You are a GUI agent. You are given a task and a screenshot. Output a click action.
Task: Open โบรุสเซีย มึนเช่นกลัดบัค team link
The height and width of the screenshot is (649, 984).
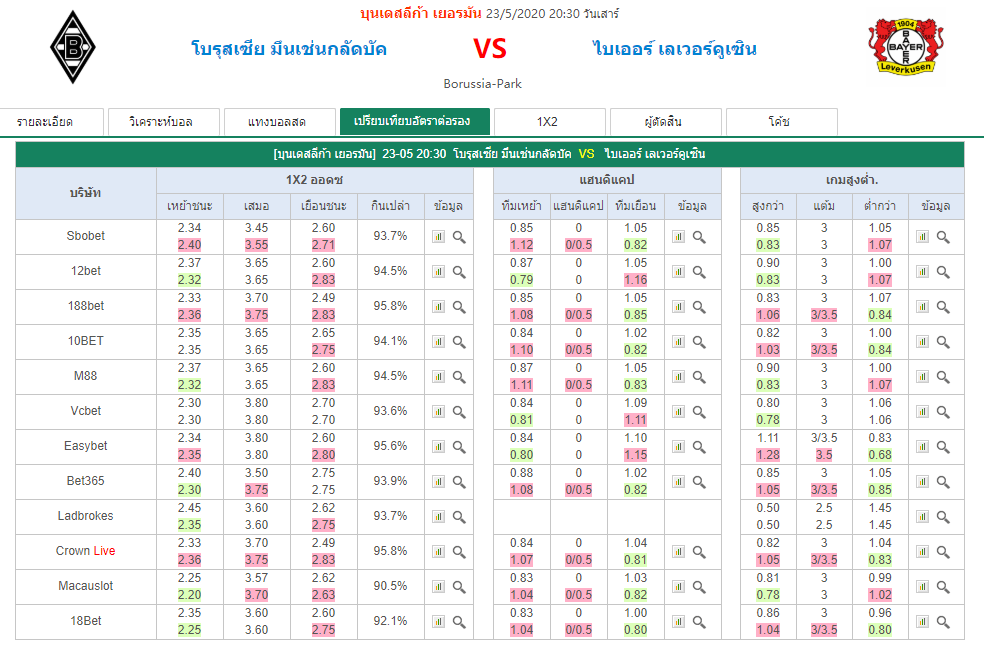point(289,48)
